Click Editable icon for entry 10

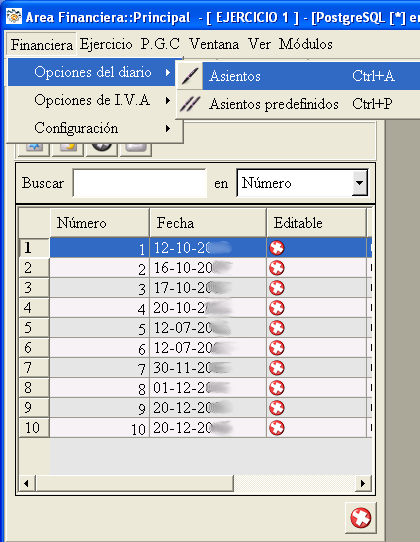(x=277, y=428)
